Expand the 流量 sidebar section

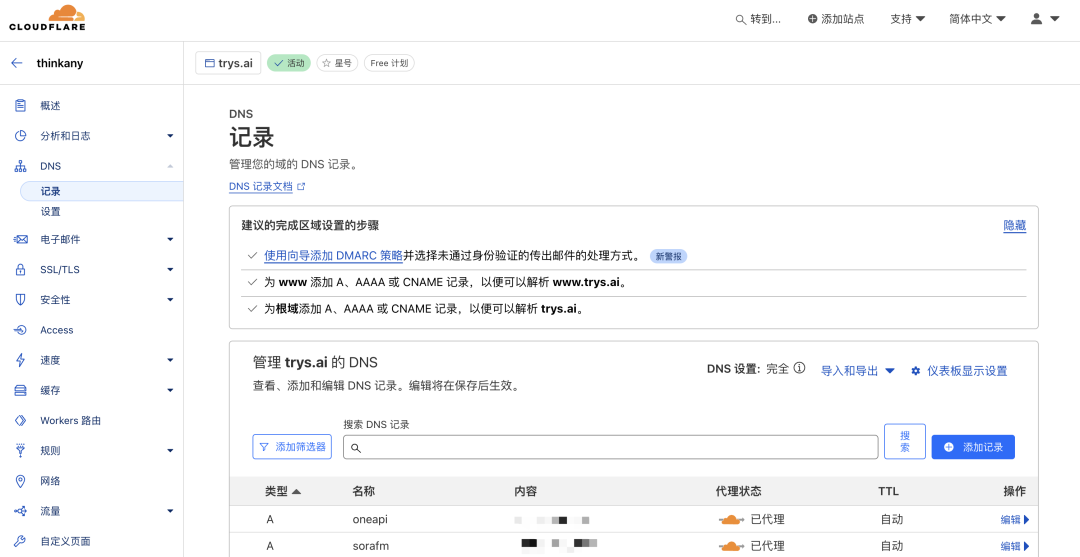pyautogui.click(x=170, y=511)
